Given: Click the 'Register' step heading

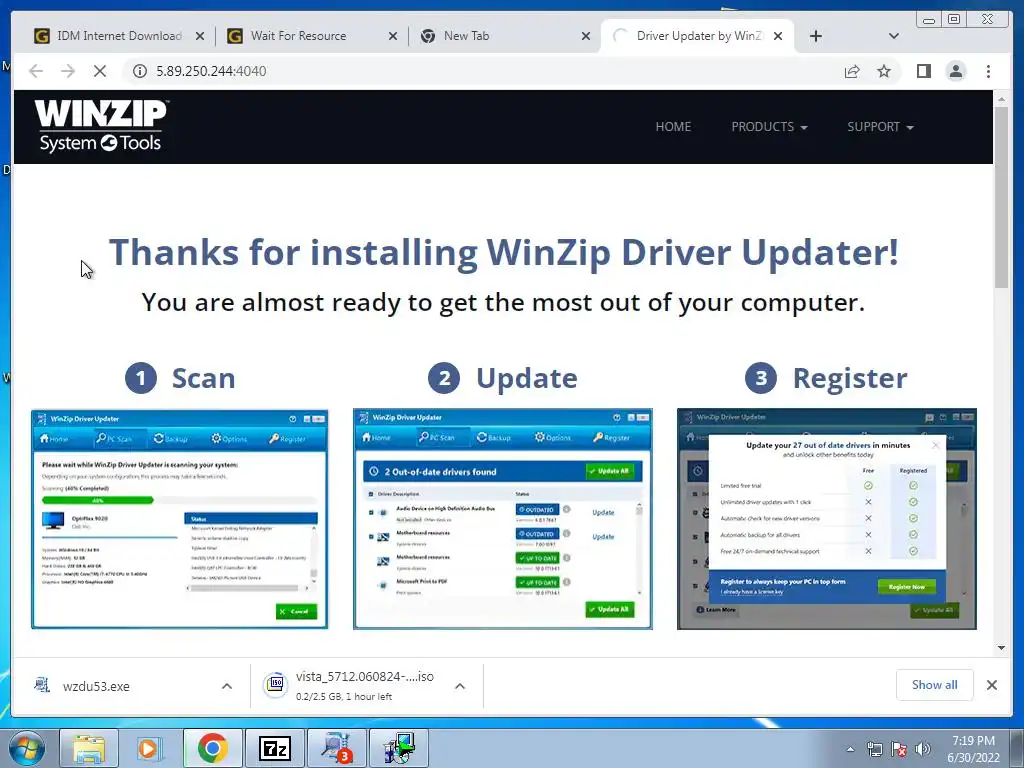Looking at the screenshot, I should [x=850, y=378].
